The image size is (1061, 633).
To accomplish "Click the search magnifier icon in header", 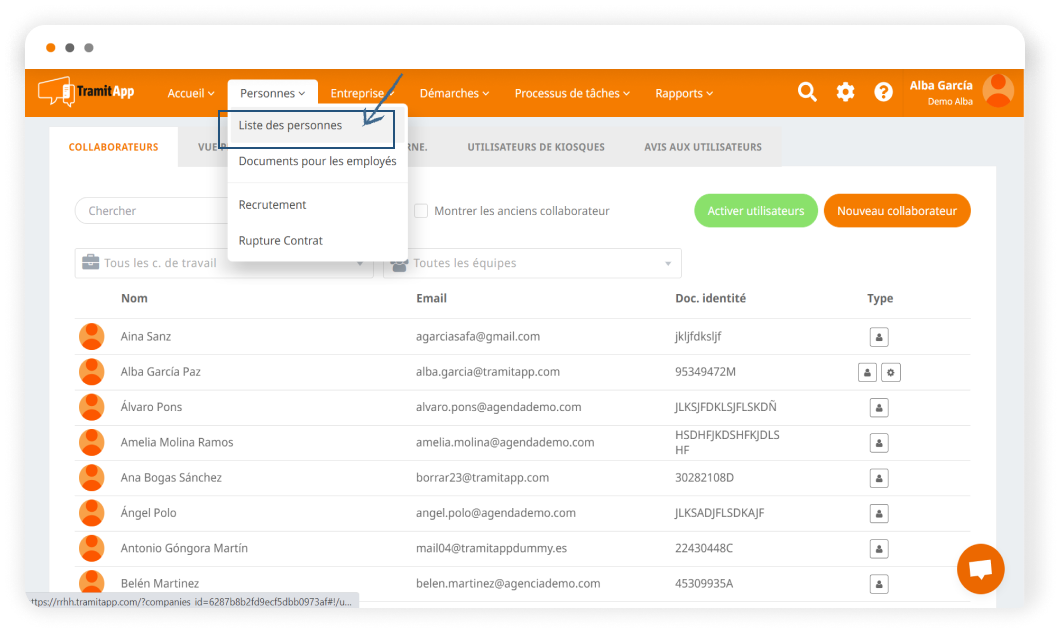I will [807, 92].
